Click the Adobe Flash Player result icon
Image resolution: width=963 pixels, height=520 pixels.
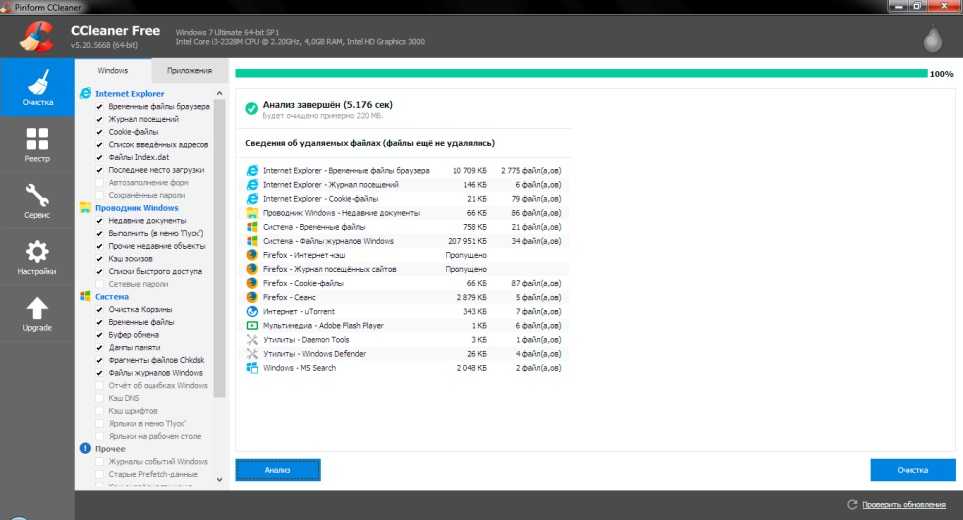(252, 326)
